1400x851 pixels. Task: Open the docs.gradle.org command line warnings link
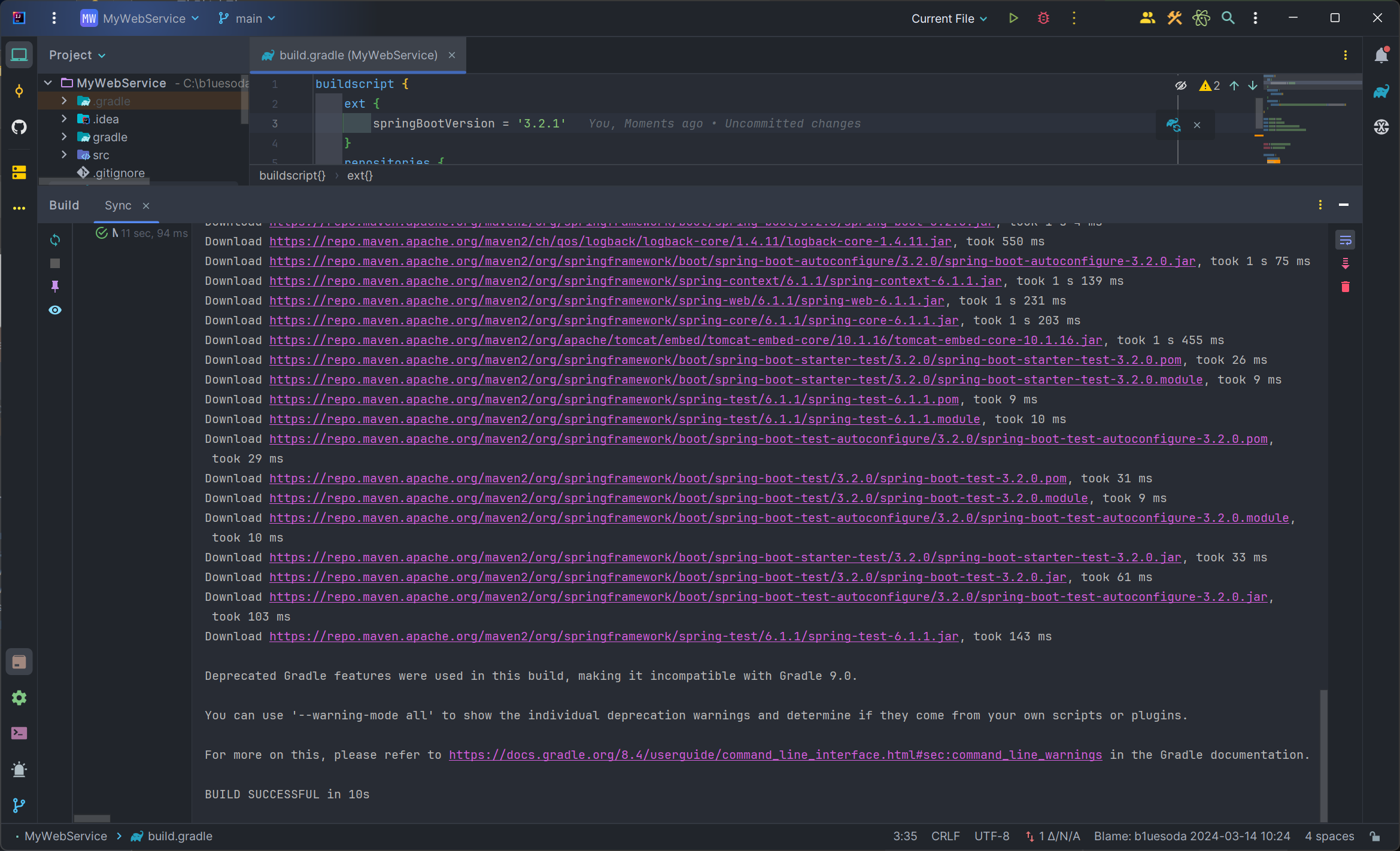pos(775,755)
